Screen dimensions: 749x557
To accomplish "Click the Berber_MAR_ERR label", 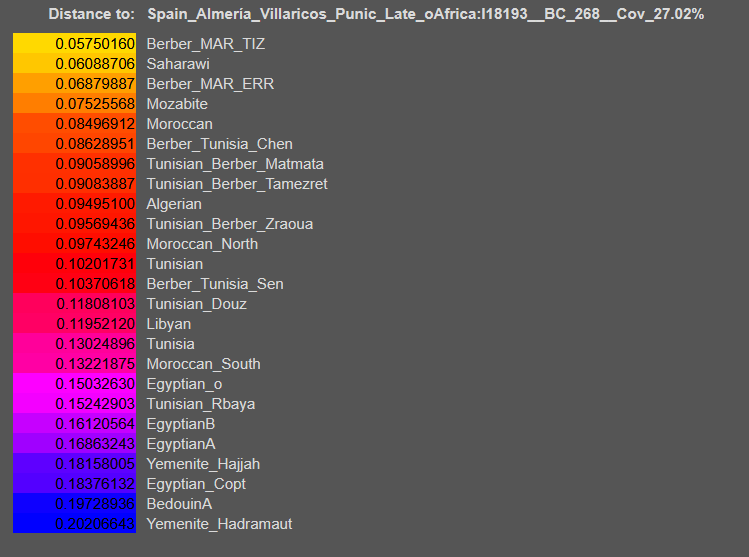I will pyautogui.click(x=210, y=84).
